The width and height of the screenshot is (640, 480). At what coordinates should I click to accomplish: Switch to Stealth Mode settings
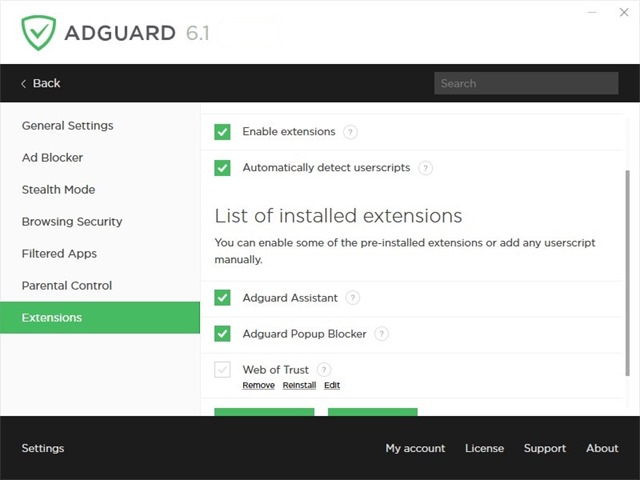[x=58, y=190]
